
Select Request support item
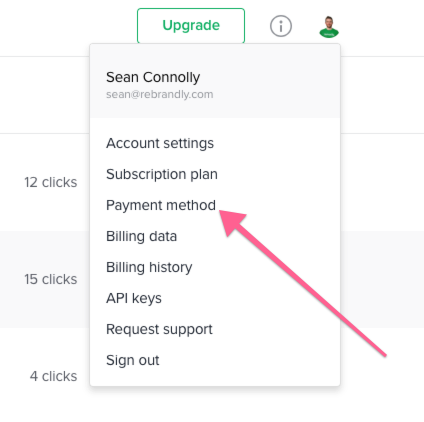pyautogui.click(x=159, y=329)
